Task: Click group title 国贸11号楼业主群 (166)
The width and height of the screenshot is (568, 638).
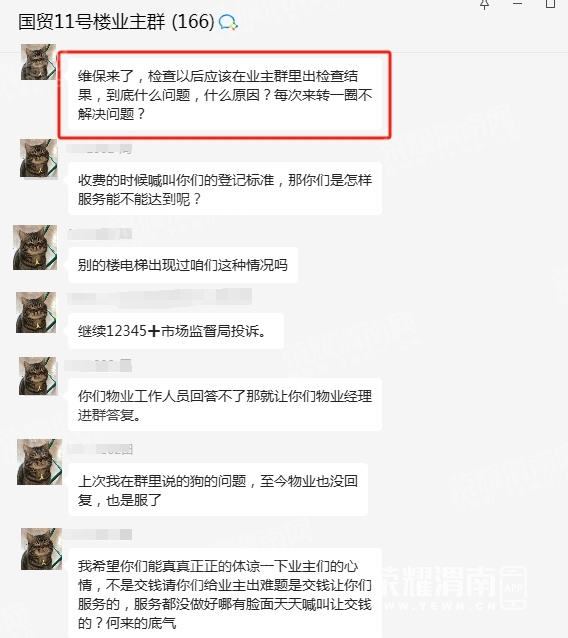Action: [116, 22]
